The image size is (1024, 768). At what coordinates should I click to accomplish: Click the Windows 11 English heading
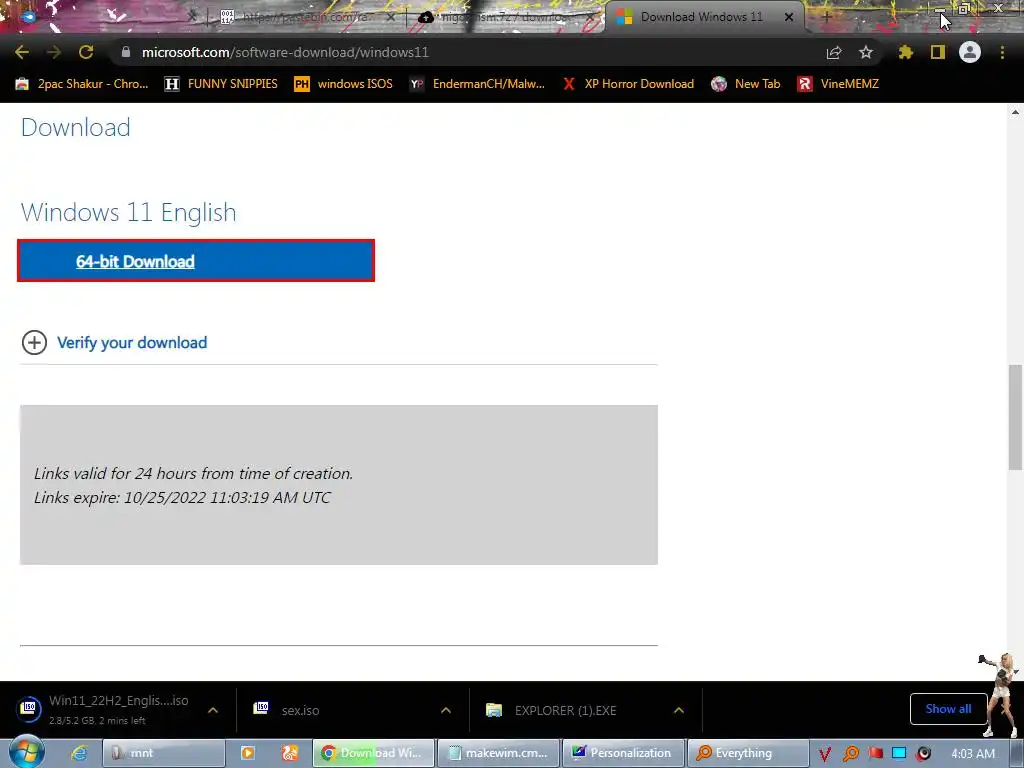(x=129, y=212)
